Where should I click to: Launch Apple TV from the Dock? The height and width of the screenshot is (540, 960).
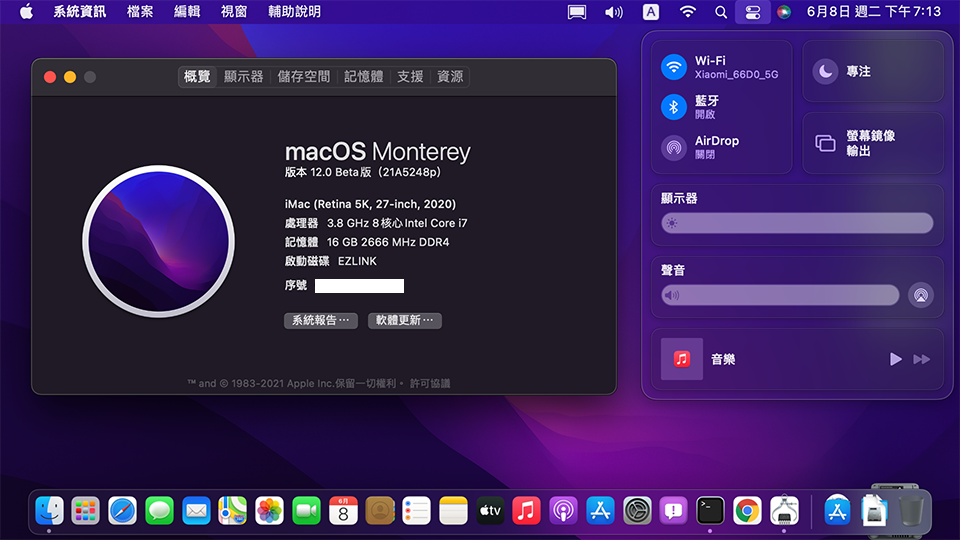click(x=490, y=510)
